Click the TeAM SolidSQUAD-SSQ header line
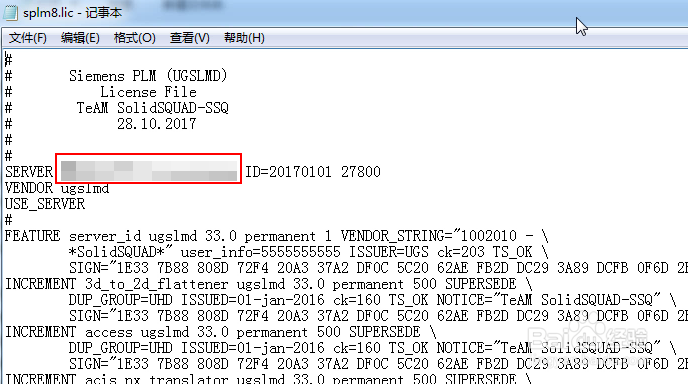Viewport: 688px width, 384px height. (153, 108)
